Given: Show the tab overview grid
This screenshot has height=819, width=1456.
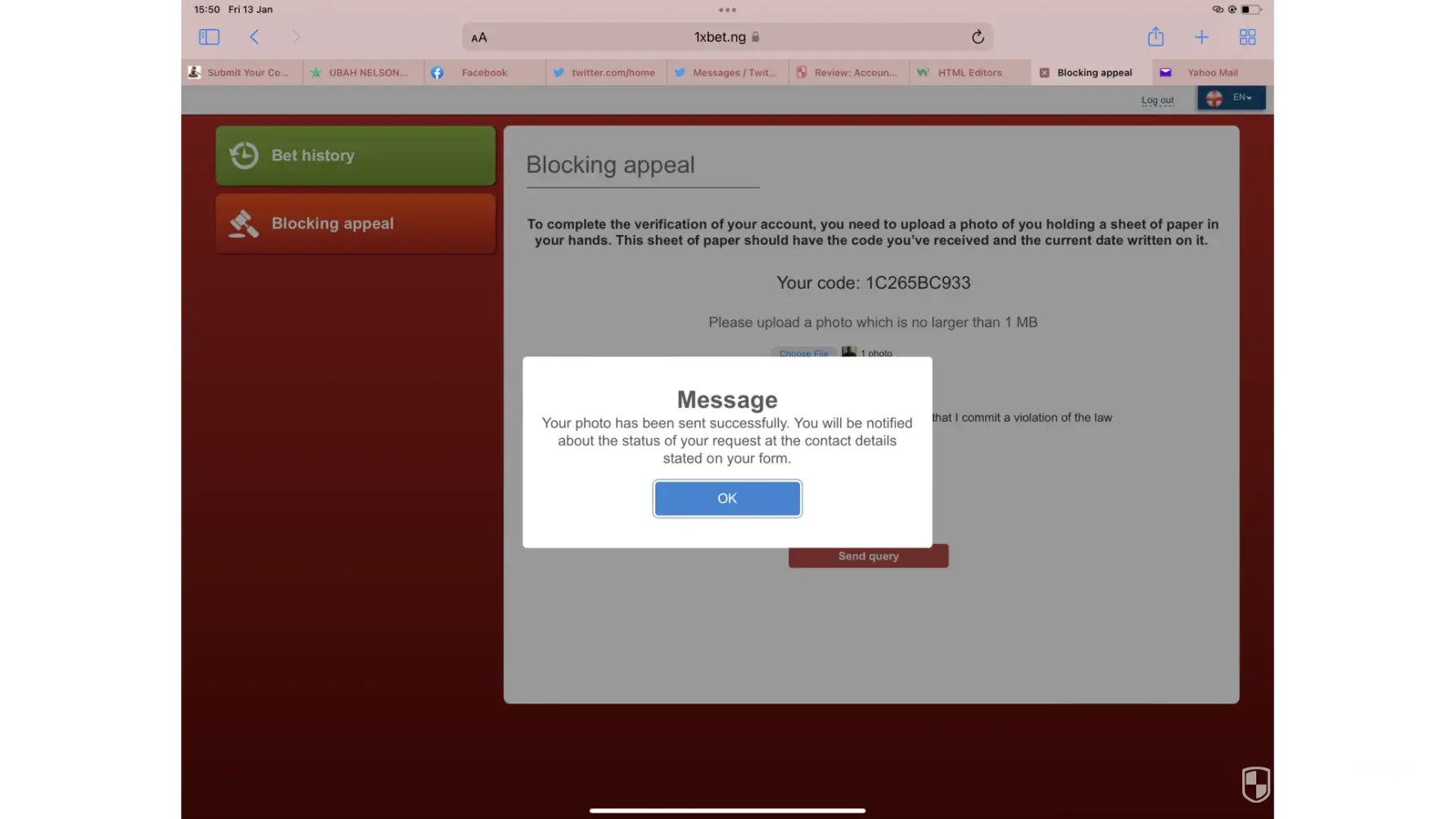Looking at the screenshot, I should 1247,37.
